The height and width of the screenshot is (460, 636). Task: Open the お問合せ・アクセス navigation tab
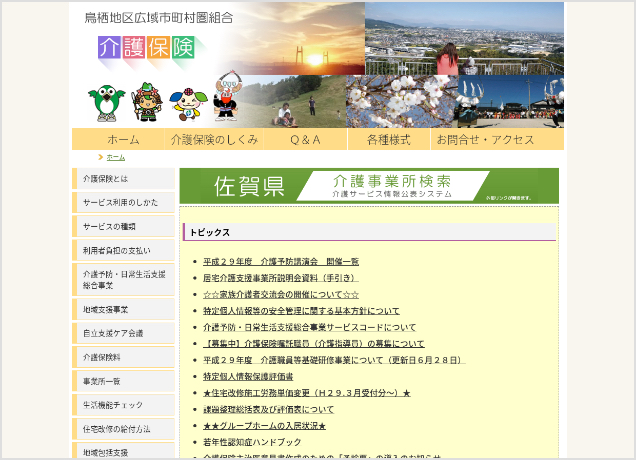click(x=485, y=140)
